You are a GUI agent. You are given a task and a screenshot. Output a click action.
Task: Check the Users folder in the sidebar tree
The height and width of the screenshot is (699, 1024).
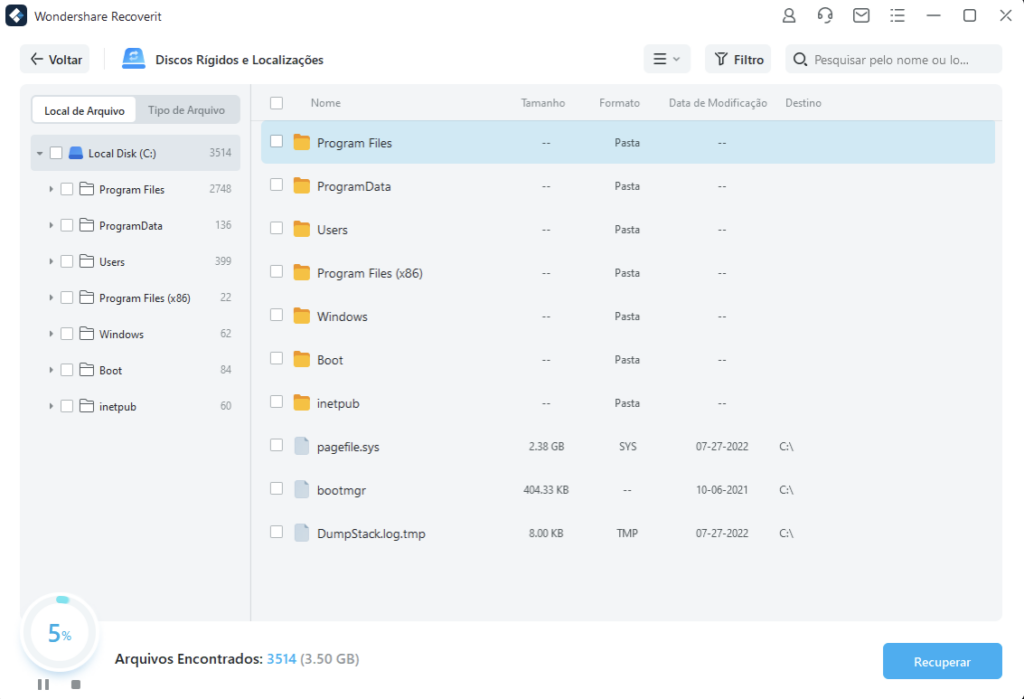pyautogui.click(x=67, y=262)
